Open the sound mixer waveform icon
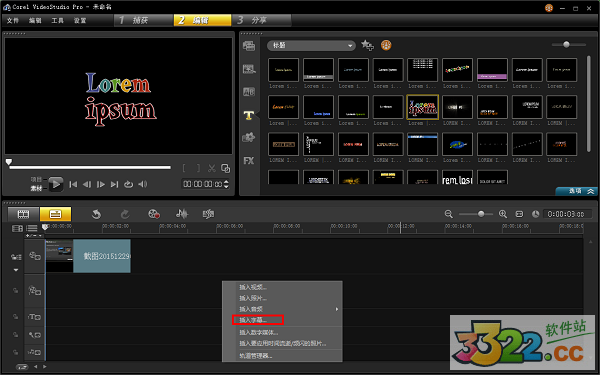The height and width of the screenshot is (375, 600). pos(182,214)
